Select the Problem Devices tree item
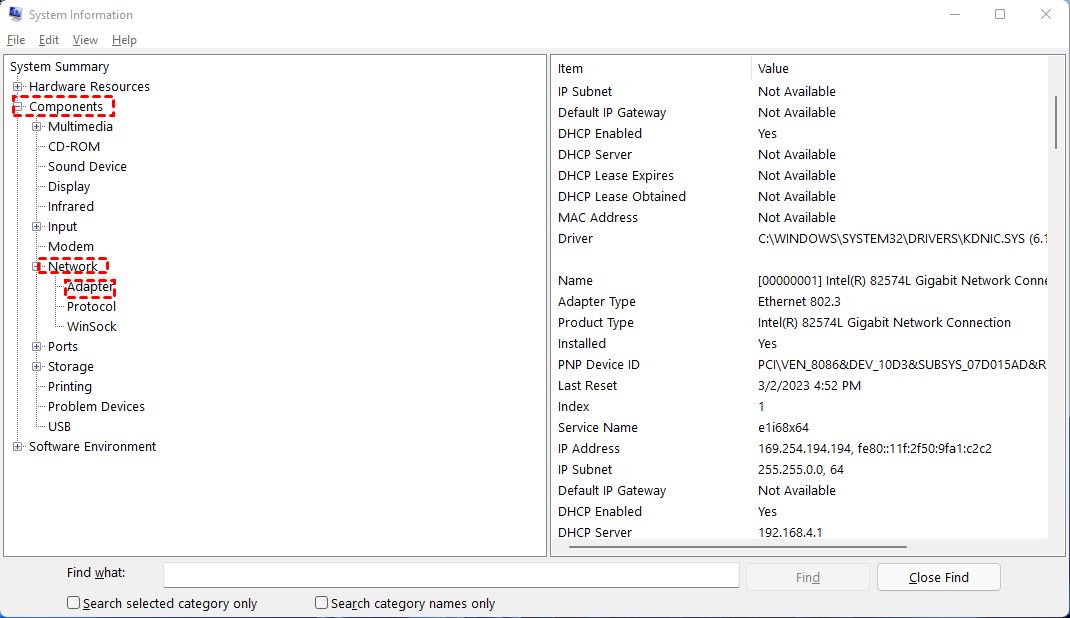 [x=96, y=407]
